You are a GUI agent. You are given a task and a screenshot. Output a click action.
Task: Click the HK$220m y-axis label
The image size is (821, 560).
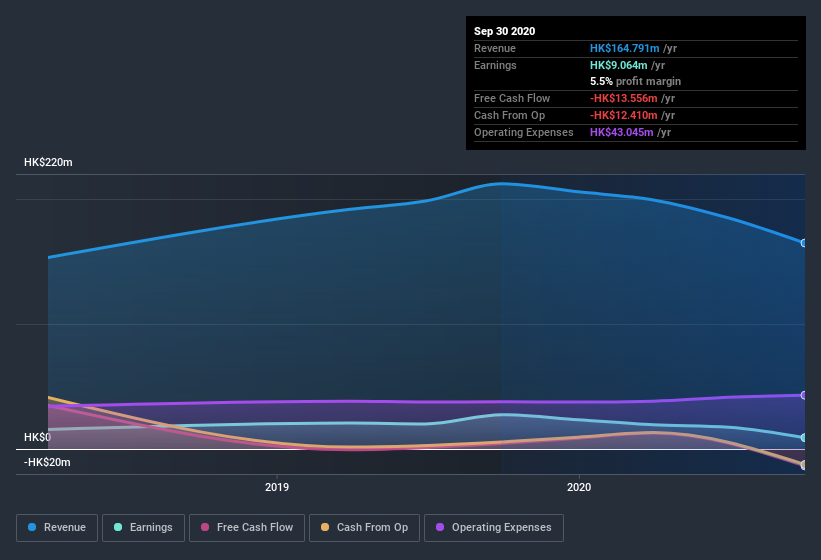pos(48,162)
